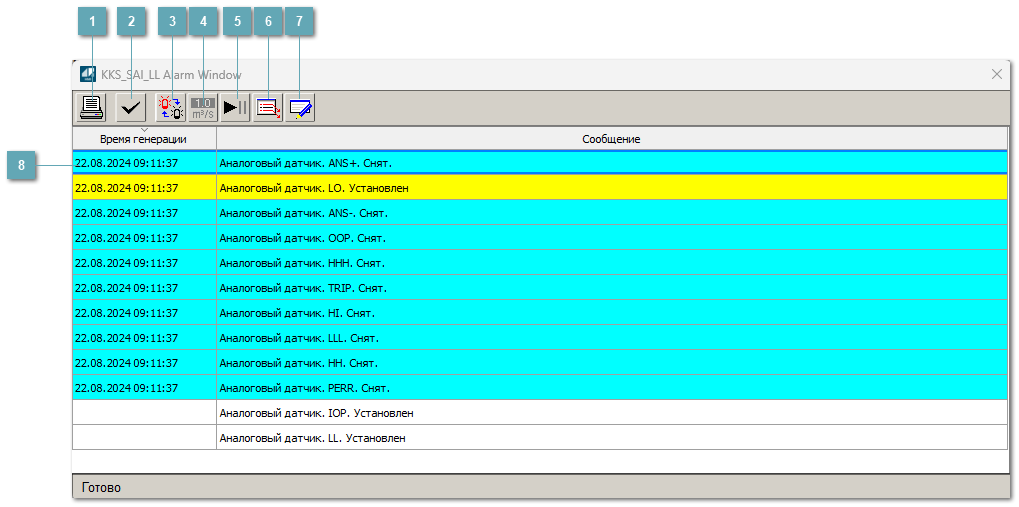This screenshot has width=1019, height=507.
Task: Expand sort arrow above Время генерации
Action: [x=144, y=130]
